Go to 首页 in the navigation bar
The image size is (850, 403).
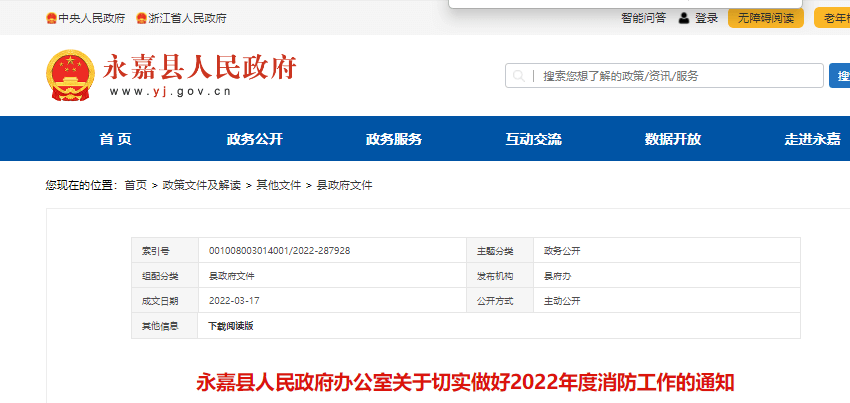point(115,139)
